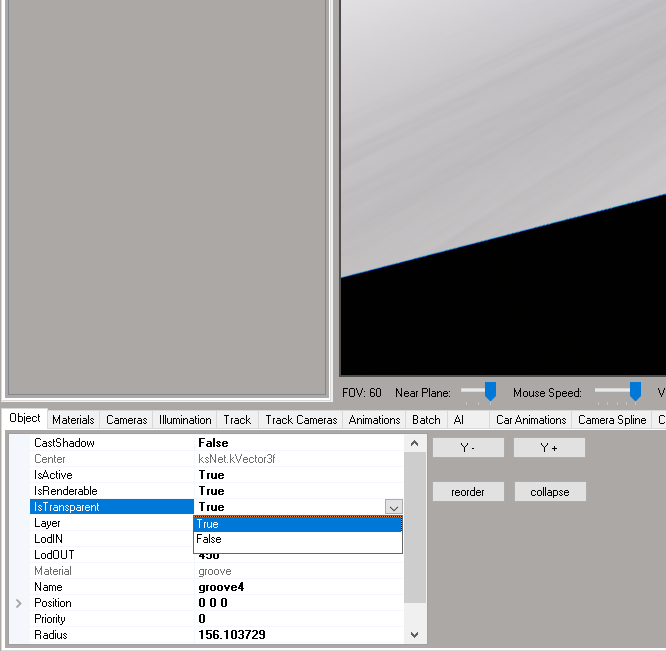Click the Mouse Speed slider handle
Screen dimensions: 666x651
click(x=634, y=392)
